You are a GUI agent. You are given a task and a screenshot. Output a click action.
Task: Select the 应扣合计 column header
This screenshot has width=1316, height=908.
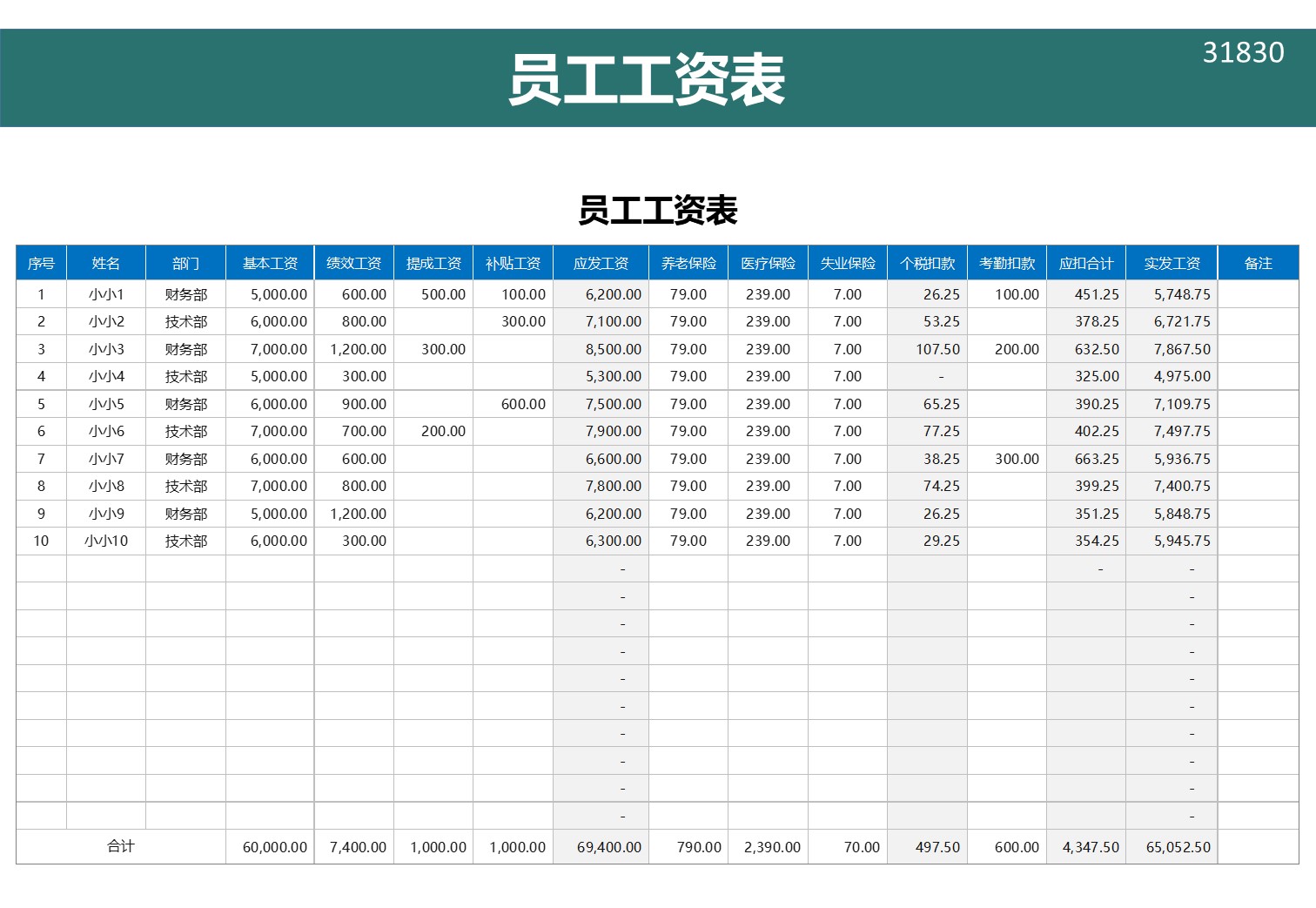[x=1086, y=263]
